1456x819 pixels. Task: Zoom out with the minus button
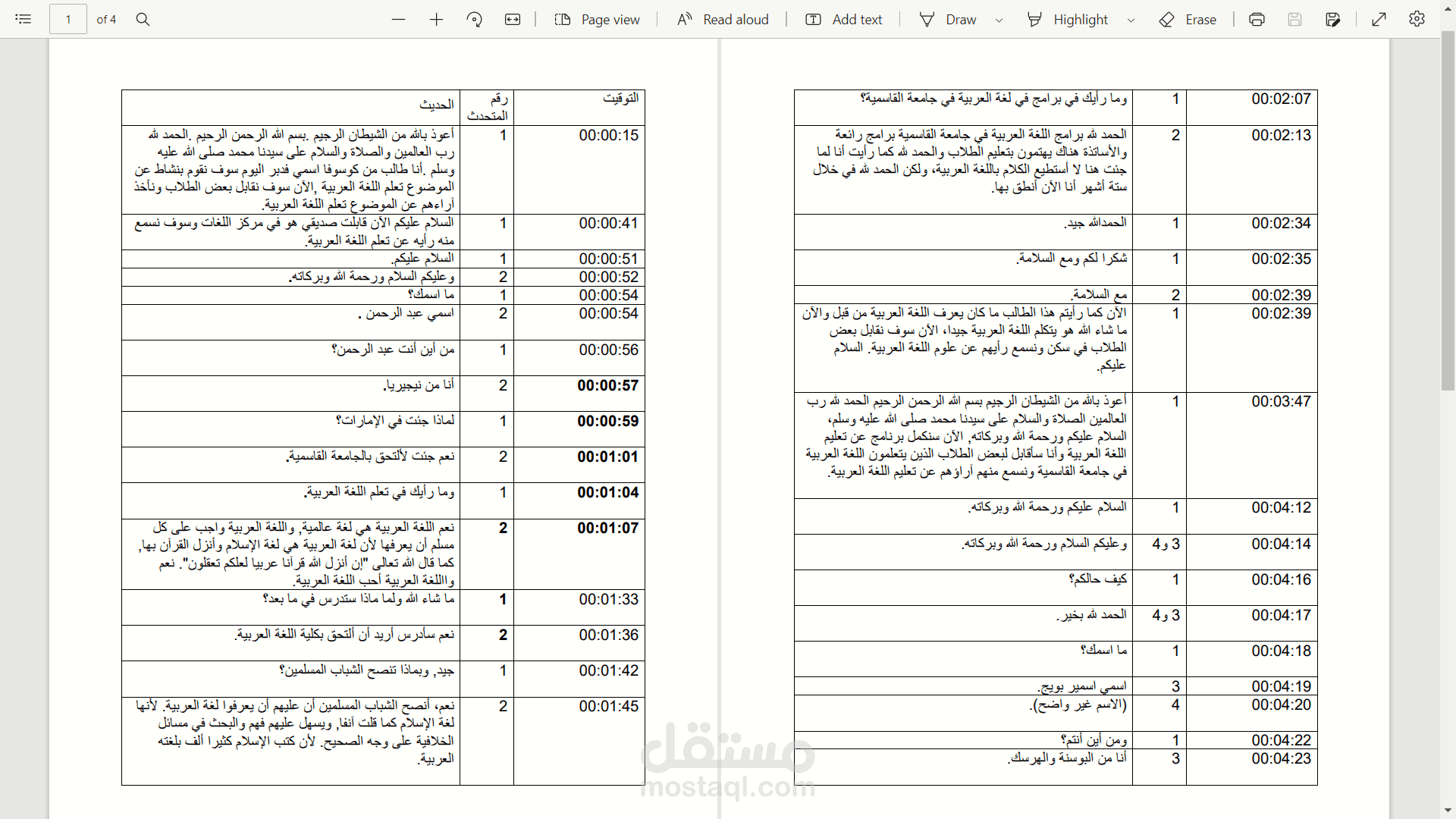pos(399,19)
